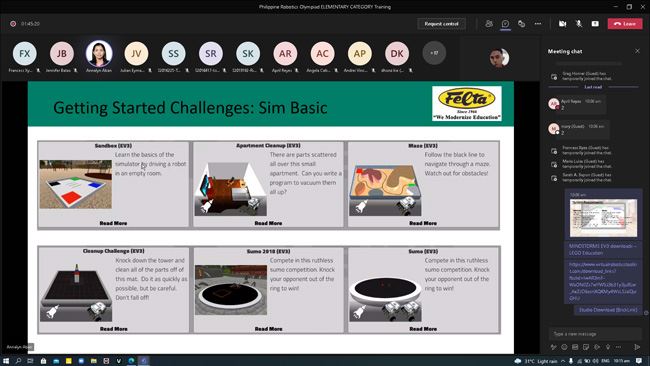The width and height of the screenshot is (650, 366).
Task: Open the emoji picker in chat
Action: (564, 347)
